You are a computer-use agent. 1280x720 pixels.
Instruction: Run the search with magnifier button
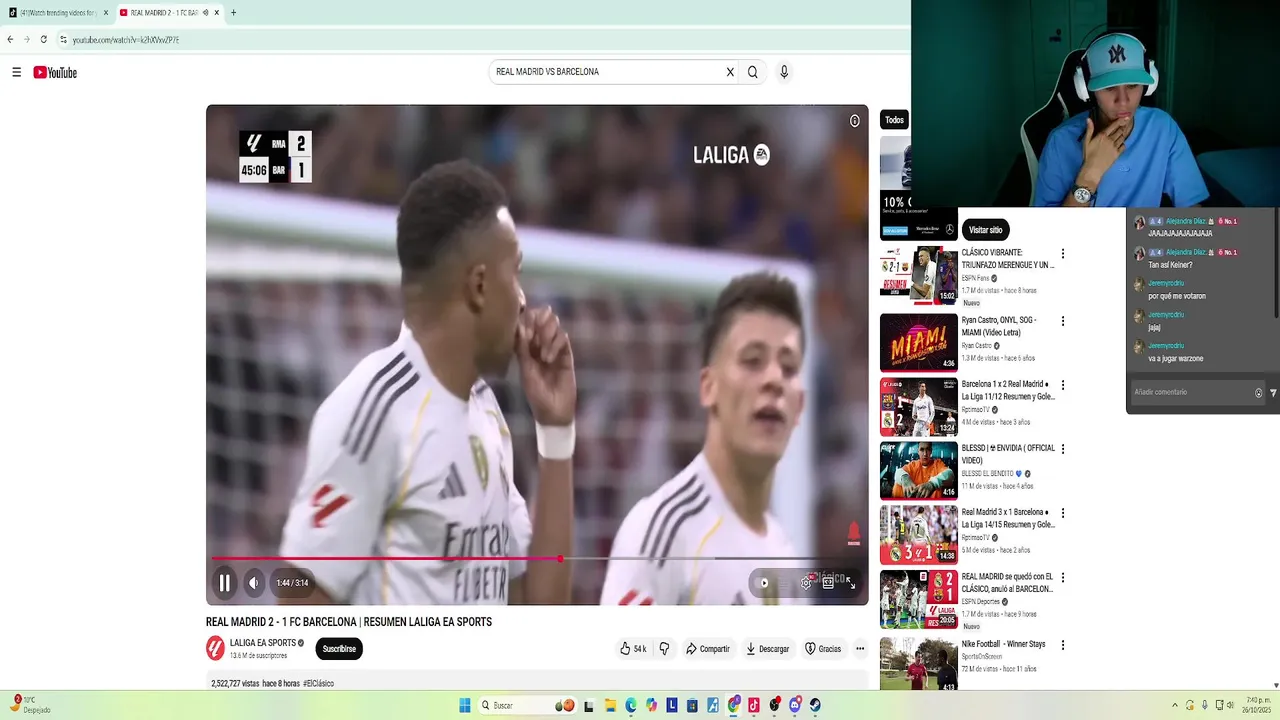pyautogui.click(x=753, y=72)
